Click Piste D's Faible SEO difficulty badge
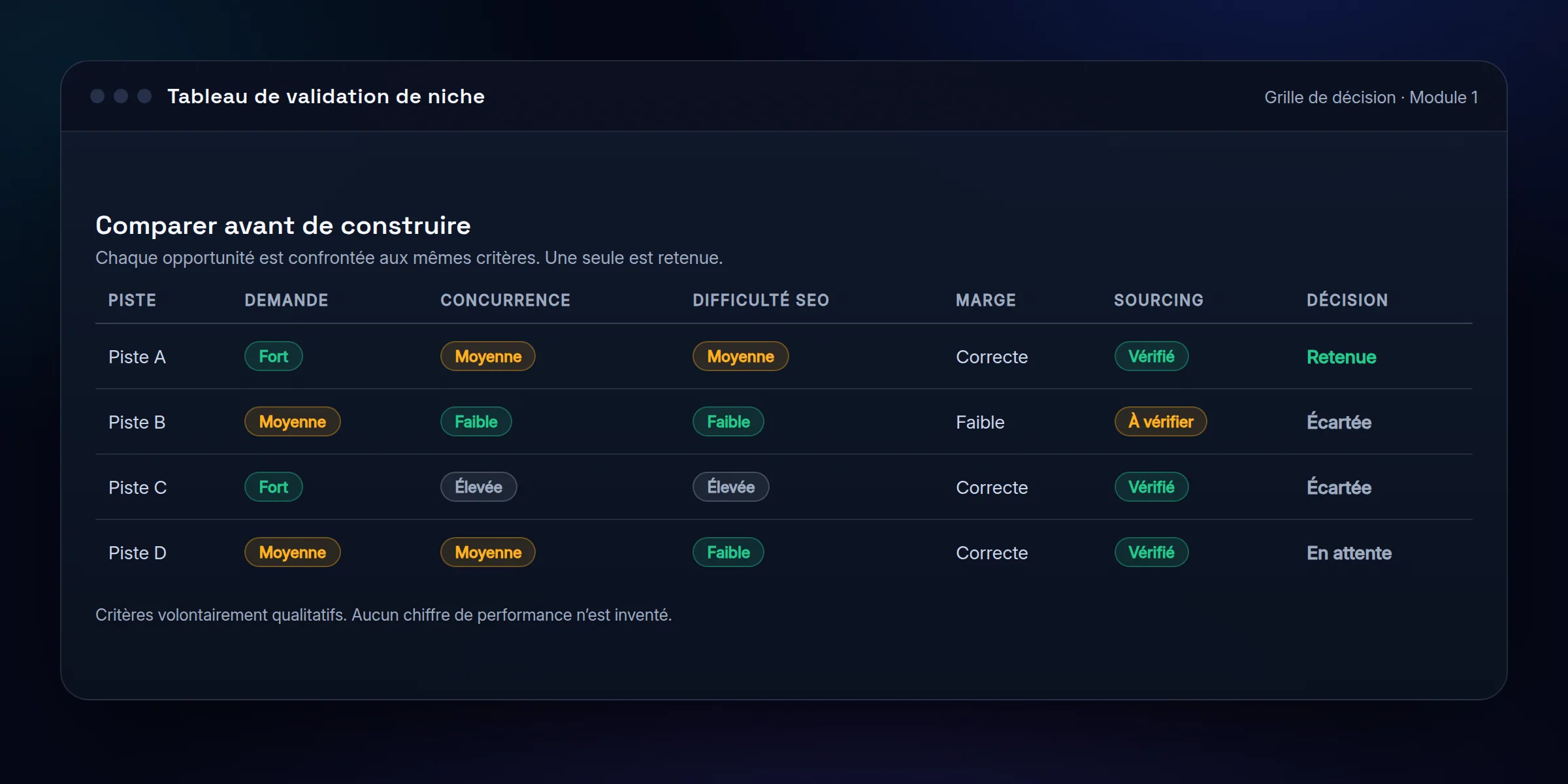 (728, 552)
